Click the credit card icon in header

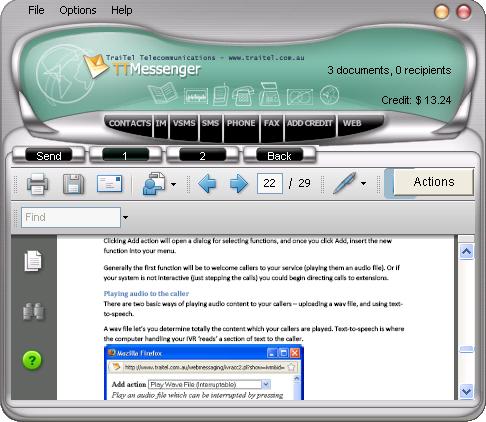(300, 97)
